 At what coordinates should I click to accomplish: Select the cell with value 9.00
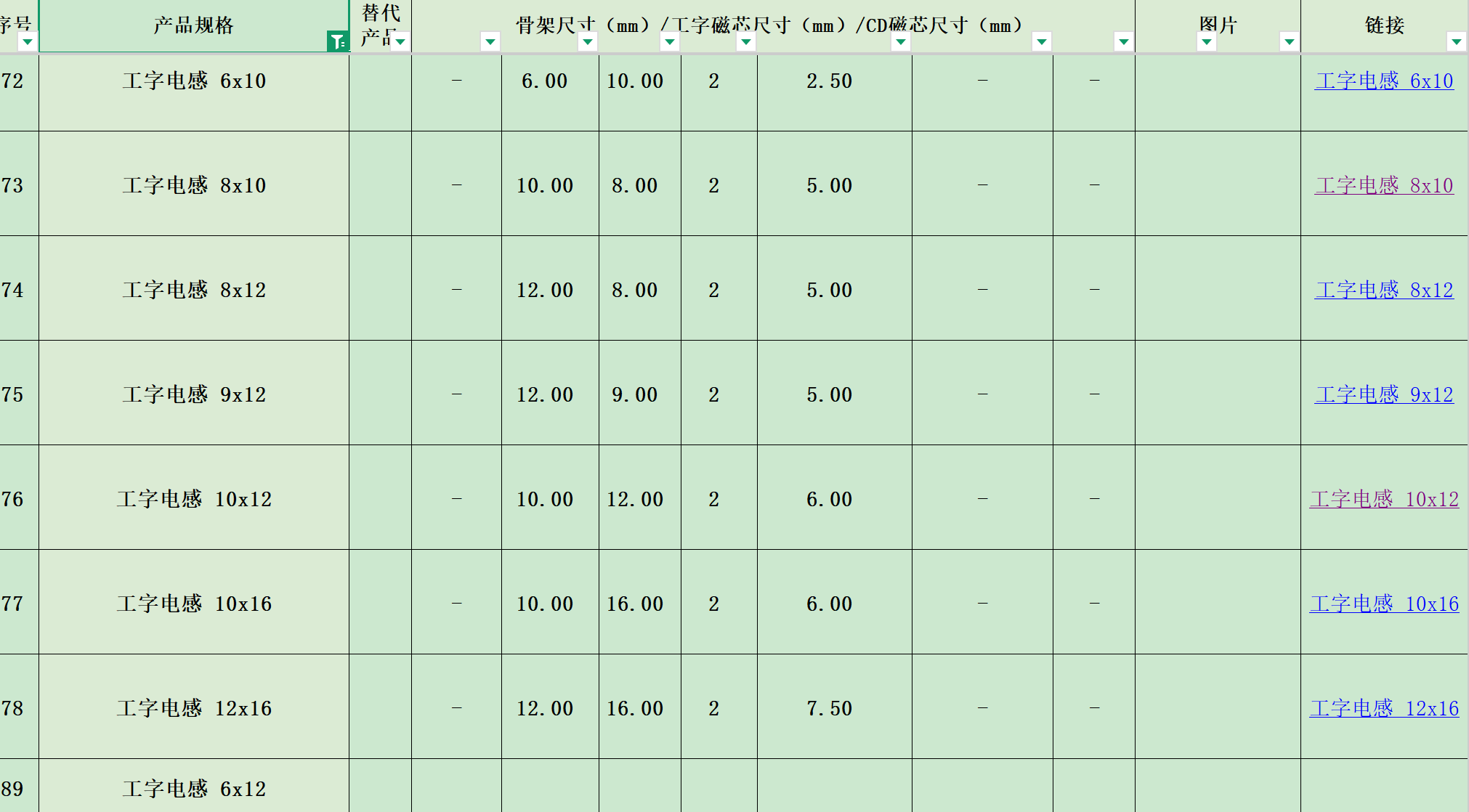pyautogui.click(x=640, y=394)
